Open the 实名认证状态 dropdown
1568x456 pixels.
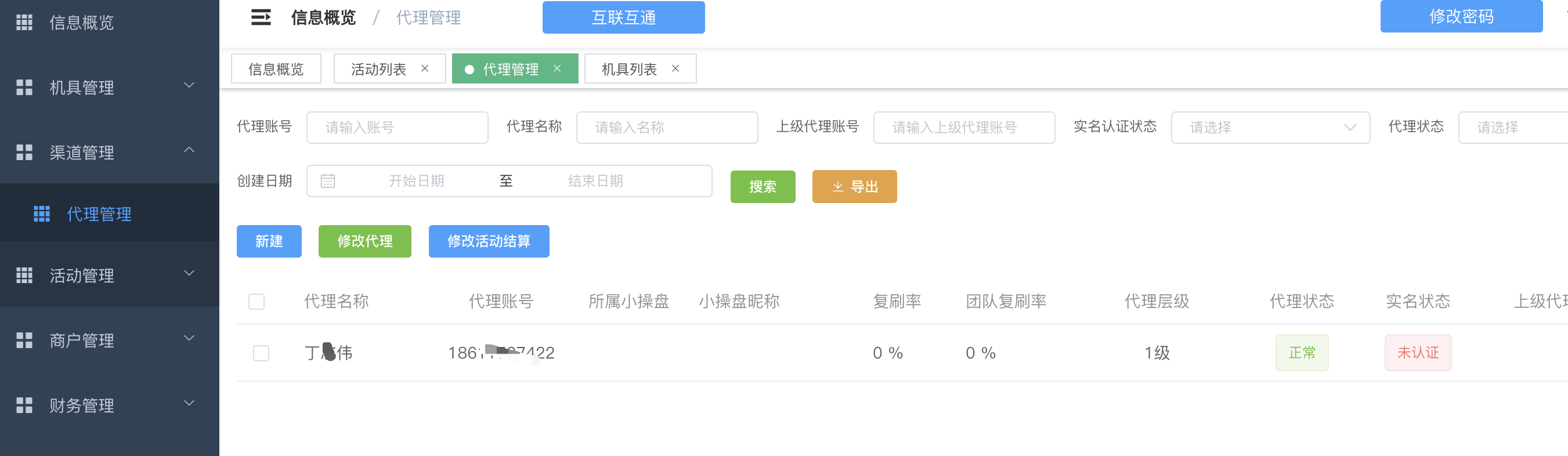pyautogui.click(x=1270, y=127)
